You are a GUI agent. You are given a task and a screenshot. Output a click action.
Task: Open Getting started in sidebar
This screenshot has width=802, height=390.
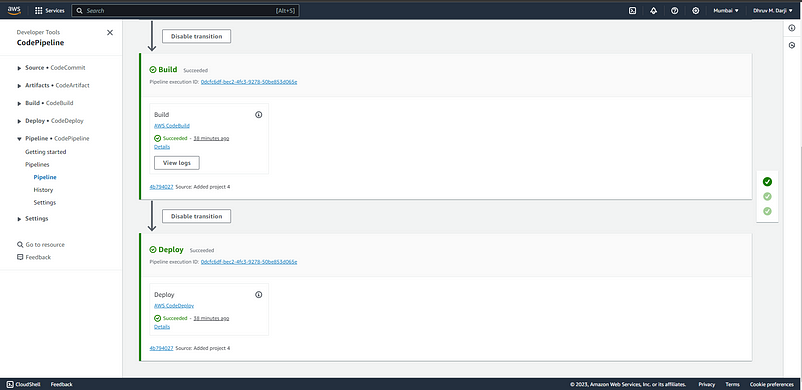tap(46, 152)
